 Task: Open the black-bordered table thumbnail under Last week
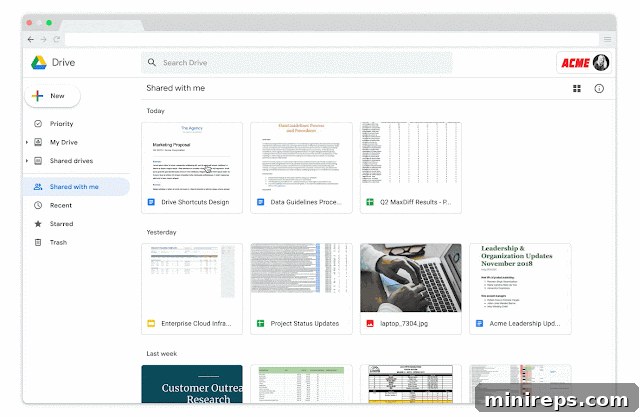tap(411, 384)
